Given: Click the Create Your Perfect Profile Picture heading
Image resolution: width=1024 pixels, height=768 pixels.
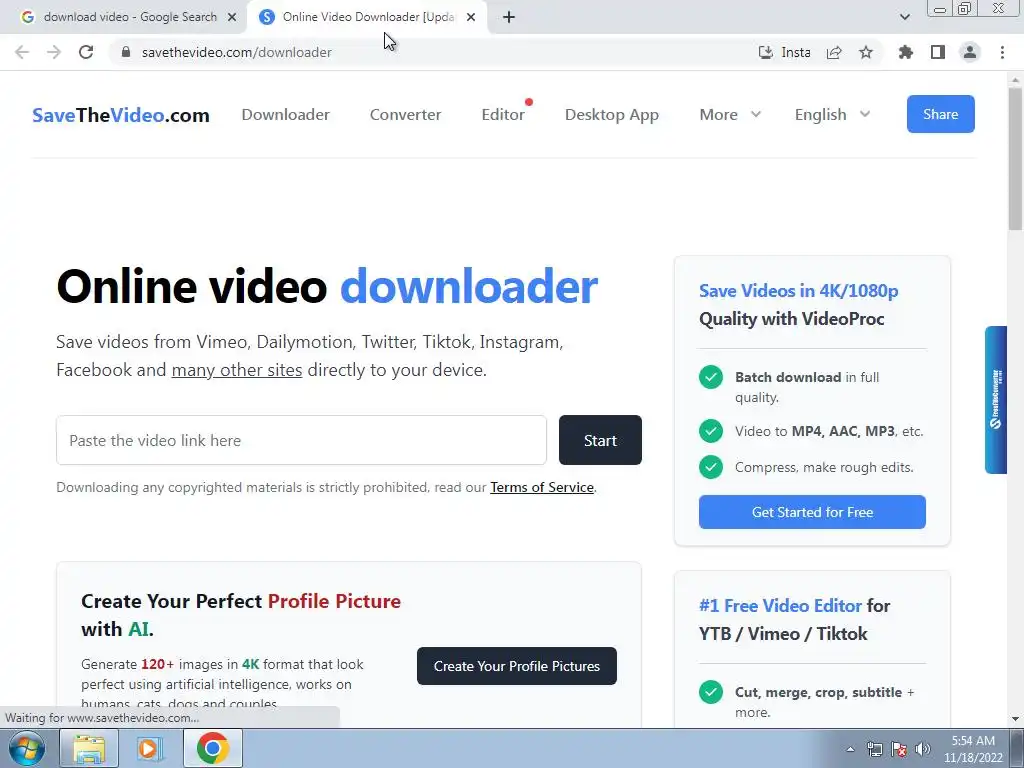Looking at the screenshot, I should pos(241,615).
